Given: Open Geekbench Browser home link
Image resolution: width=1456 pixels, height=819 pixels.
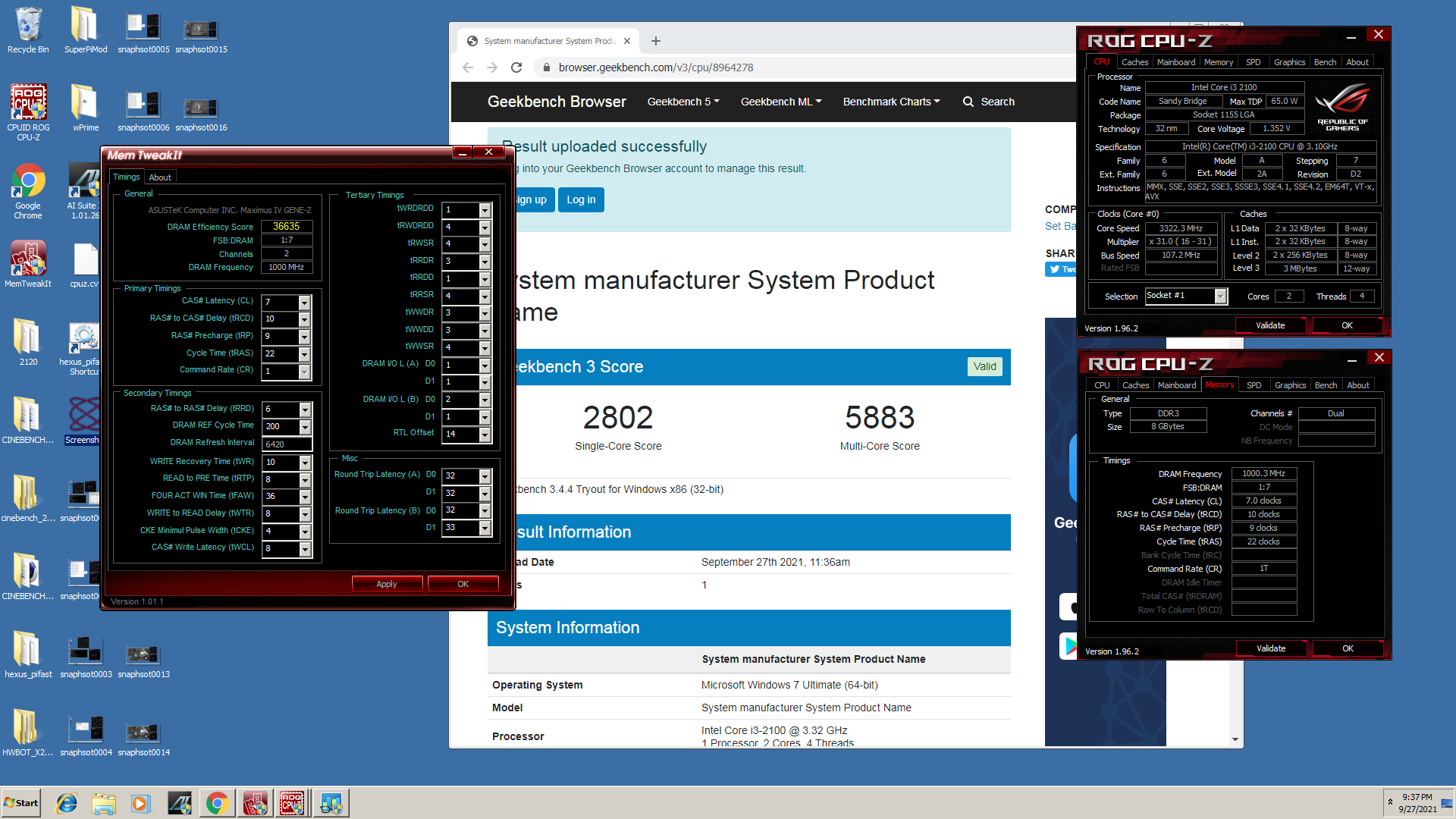Looking at the screenshot, I should tap(557, 102).
